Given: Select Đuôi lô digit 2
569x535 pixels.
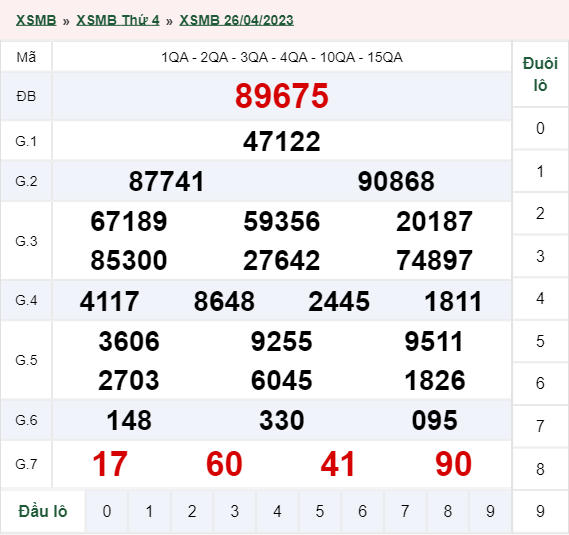Looking at the screenshot, I should [540, 213].
